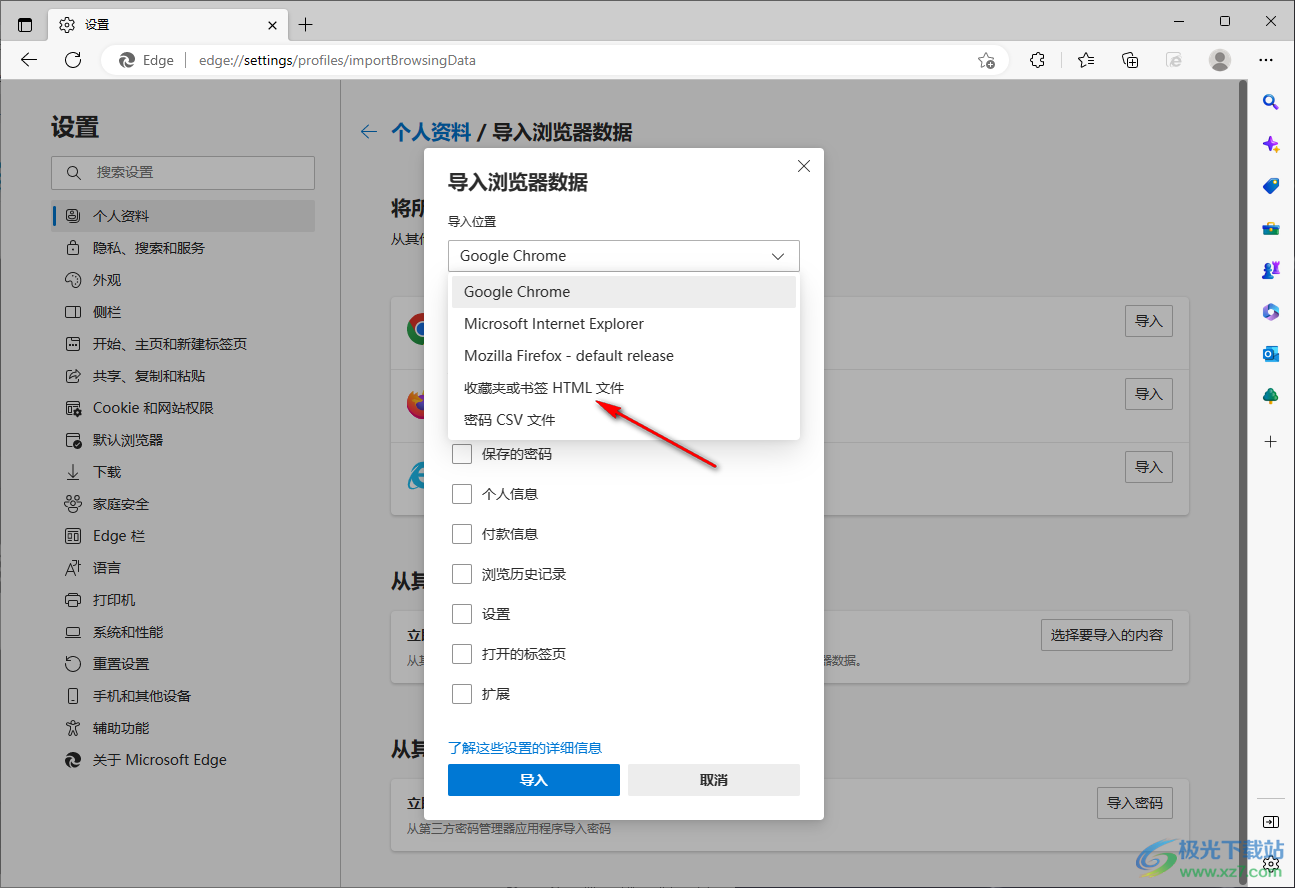
Task: Open Collections icon in toolbar
Action: (x=1130, y=60)
